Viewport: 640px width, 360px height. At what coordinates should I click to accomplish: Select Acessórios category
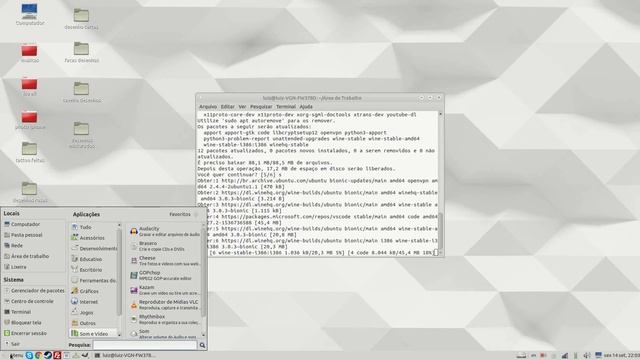pos(93,238)
